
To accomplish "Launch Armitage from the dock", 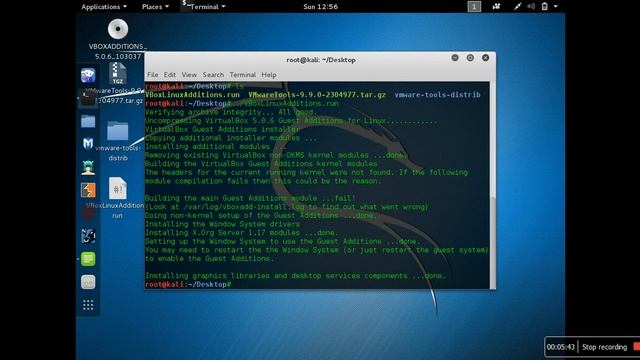I will 88,167.
